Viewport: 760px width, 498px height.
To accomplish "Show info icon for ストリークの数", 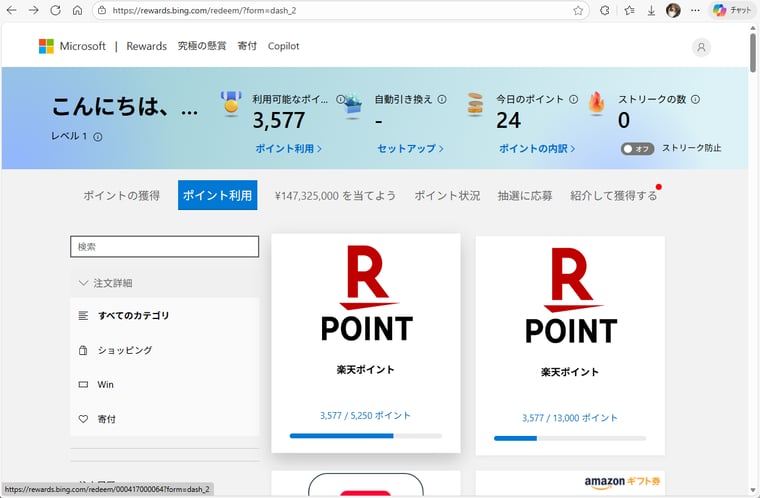I will [x=695, y=99].
